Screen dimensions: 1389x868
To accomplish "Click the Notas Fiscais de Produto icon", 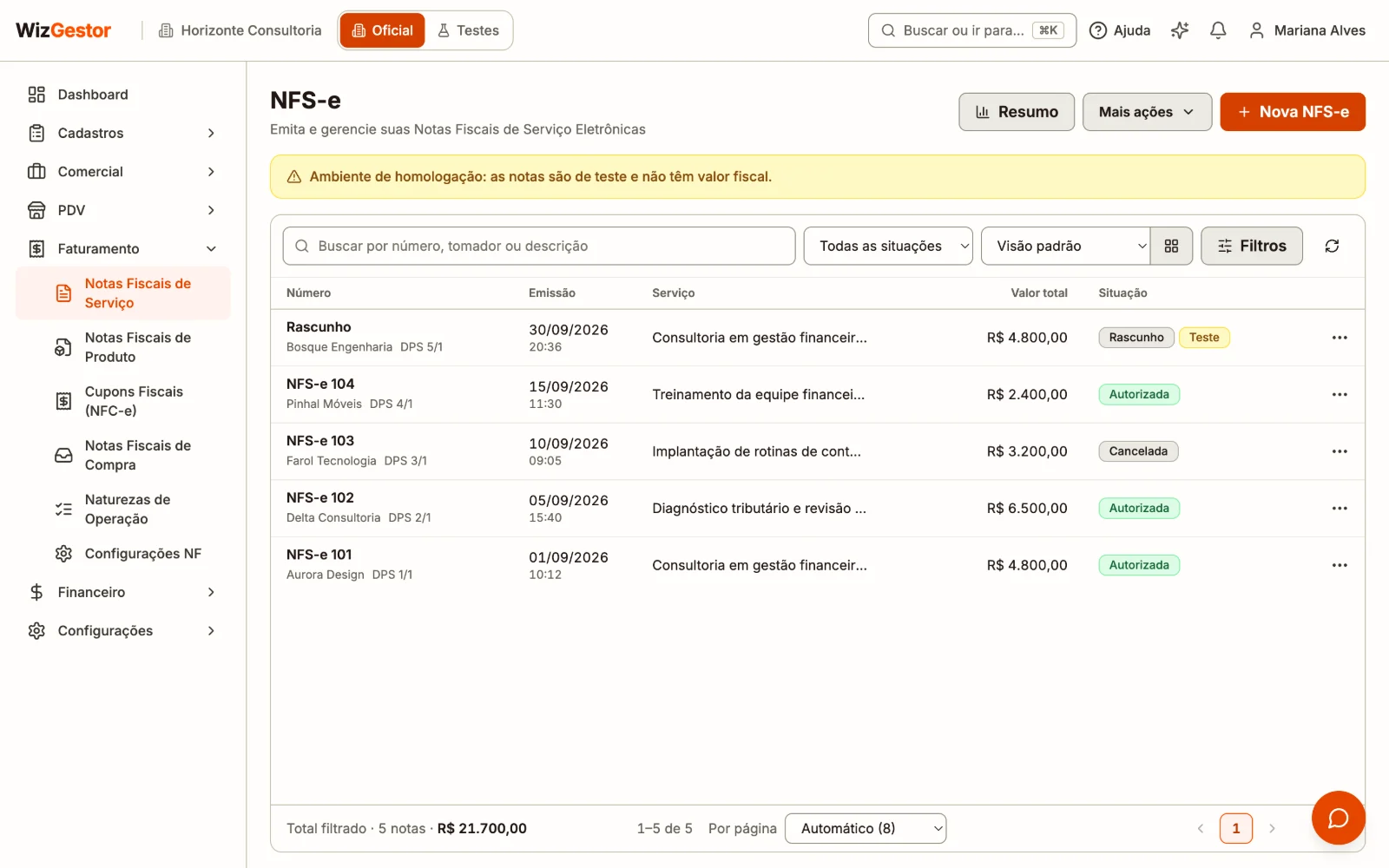I will [x=63, y=347].
